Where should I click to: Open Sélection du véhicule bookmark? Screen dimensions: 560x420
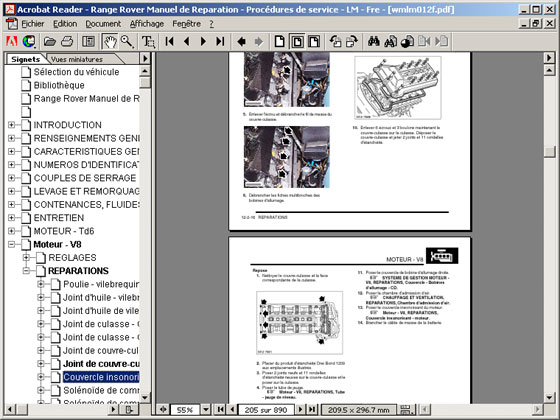76,72
